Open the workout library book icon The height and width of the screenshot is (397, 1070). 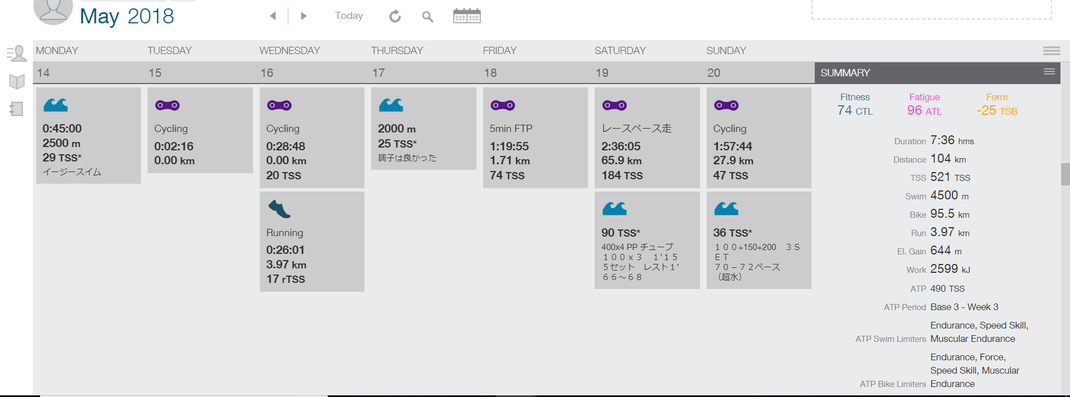pos(16,82)
